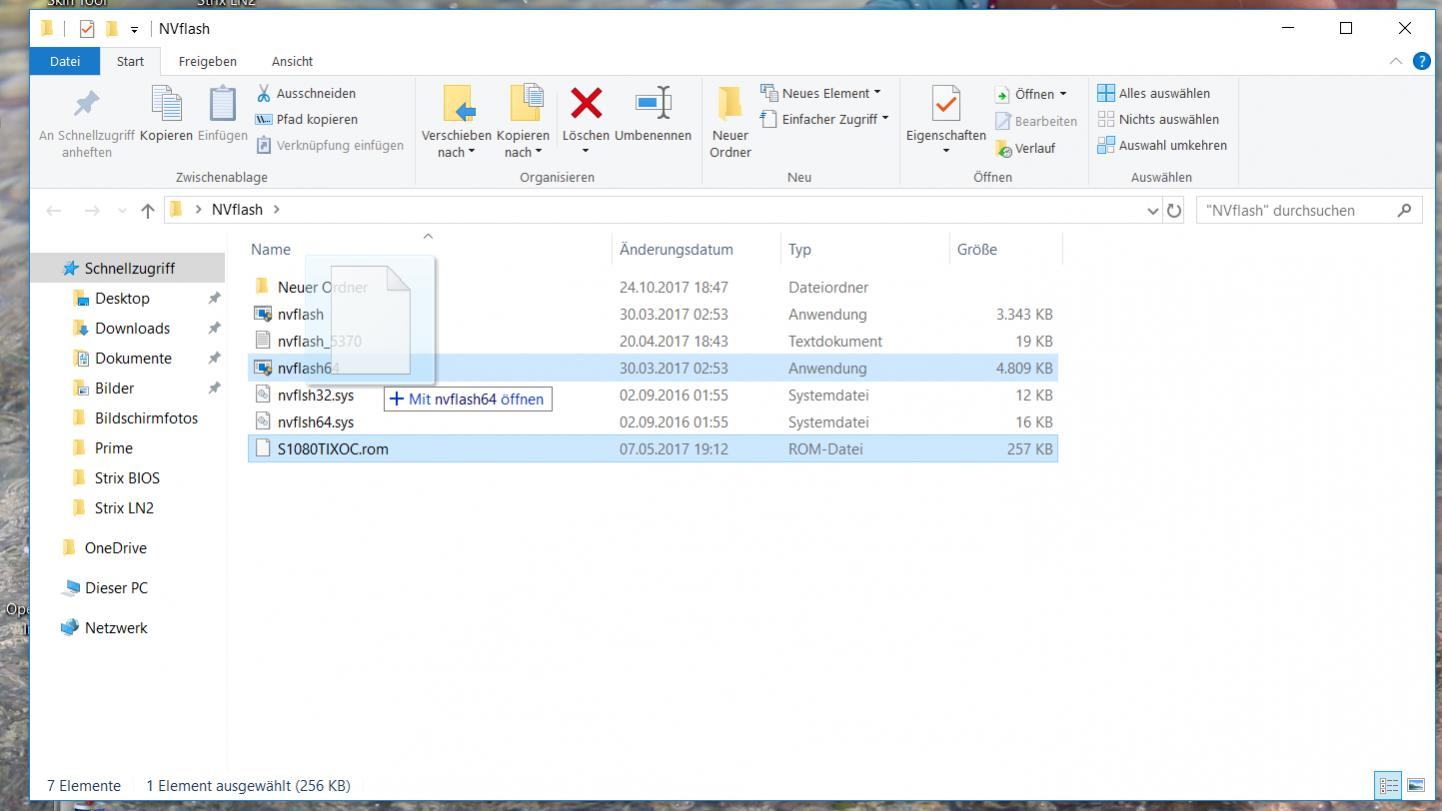Open Bilder in the sidebar
Viewport: 1442px width, 811px height.
114,388
